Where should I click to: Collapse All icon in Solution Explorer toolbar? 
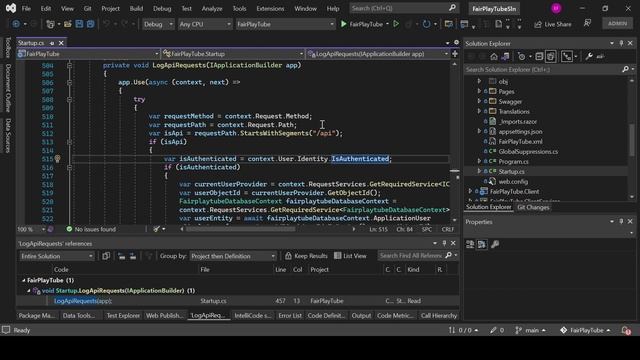(x=539, y=56)
